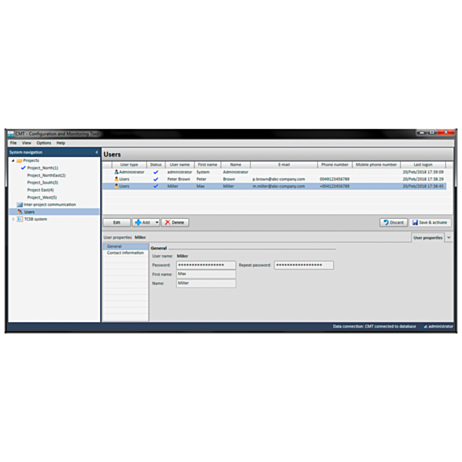This screenshot has height=462, width=462.
Task: Click the Projects folder icon
Action: pos(19,161)
